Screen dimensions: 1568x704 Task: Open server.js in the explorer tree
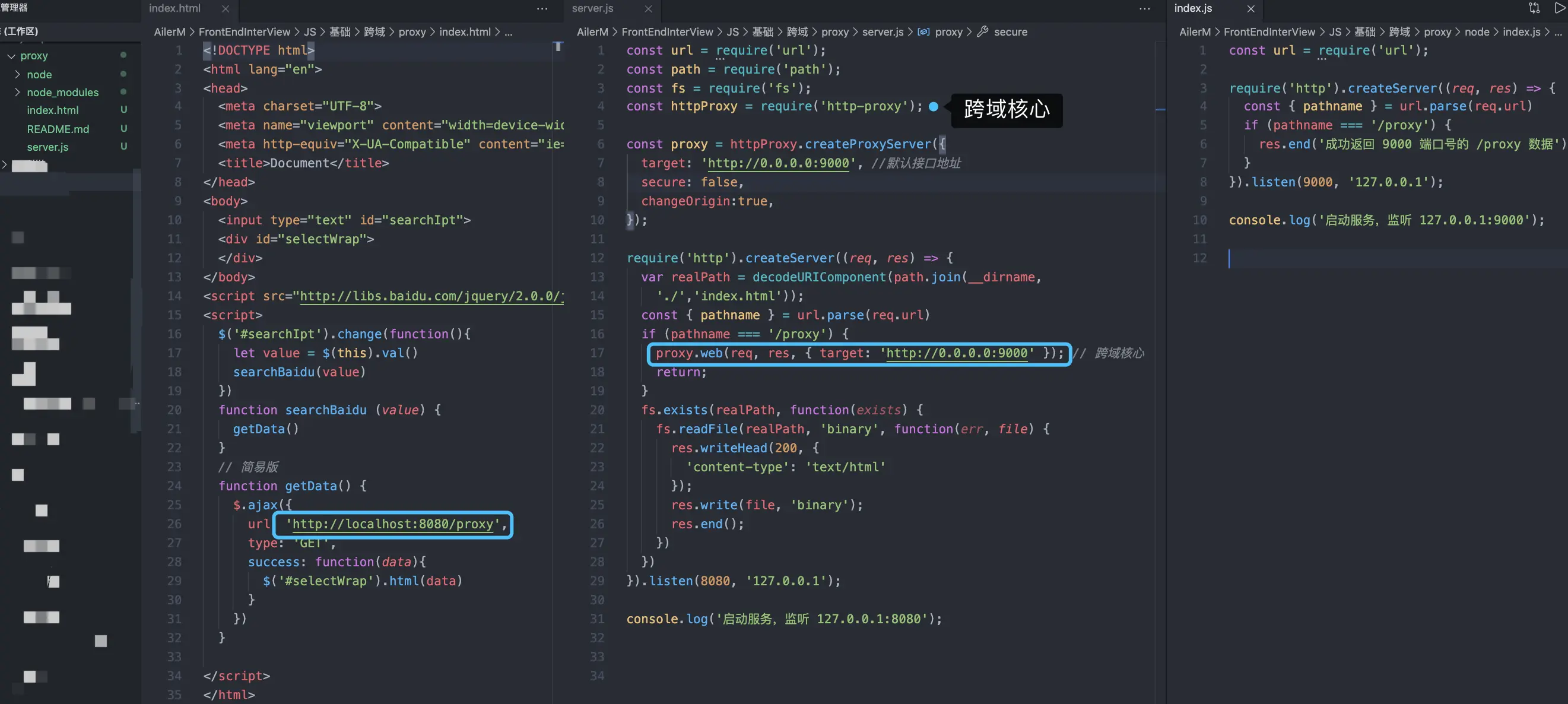[x=47, y=147]
